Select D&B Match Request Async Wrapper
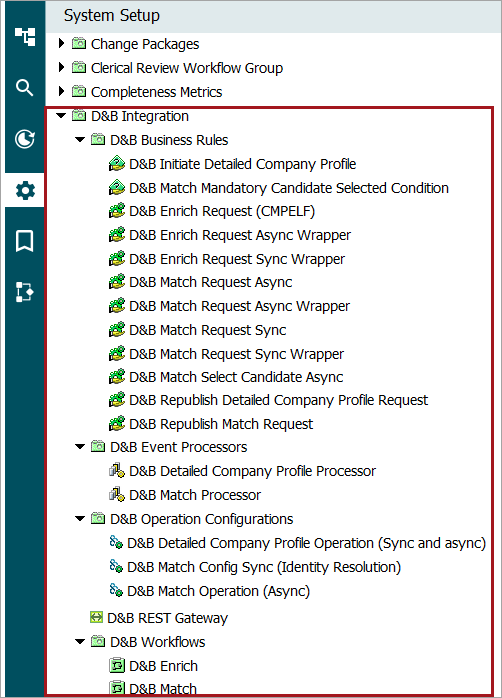This screenshot has height=698, width=502. pos(239,306)
